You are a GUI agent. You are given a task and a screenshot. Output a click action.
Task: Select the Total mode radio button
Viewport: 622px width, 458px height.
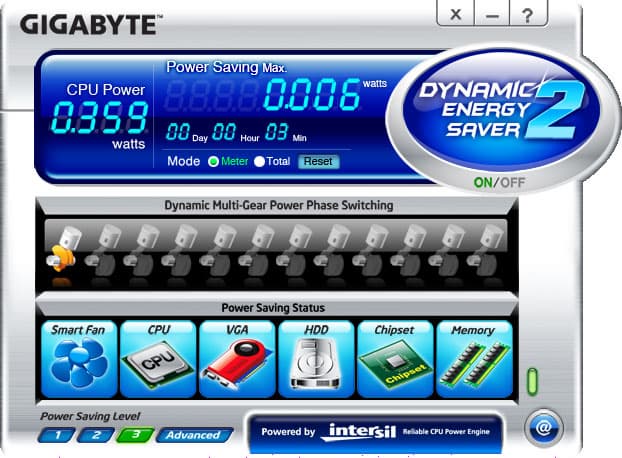(259, 161)
